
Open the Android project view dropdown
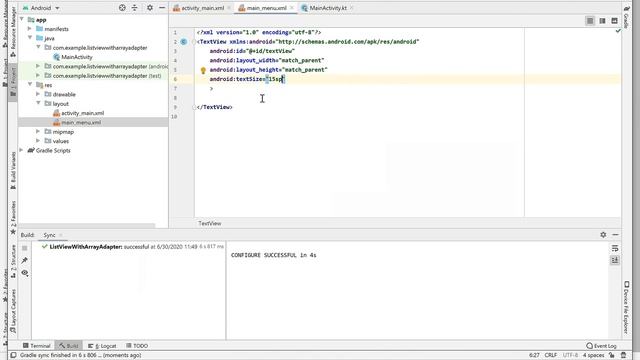[x=41, y=8]
